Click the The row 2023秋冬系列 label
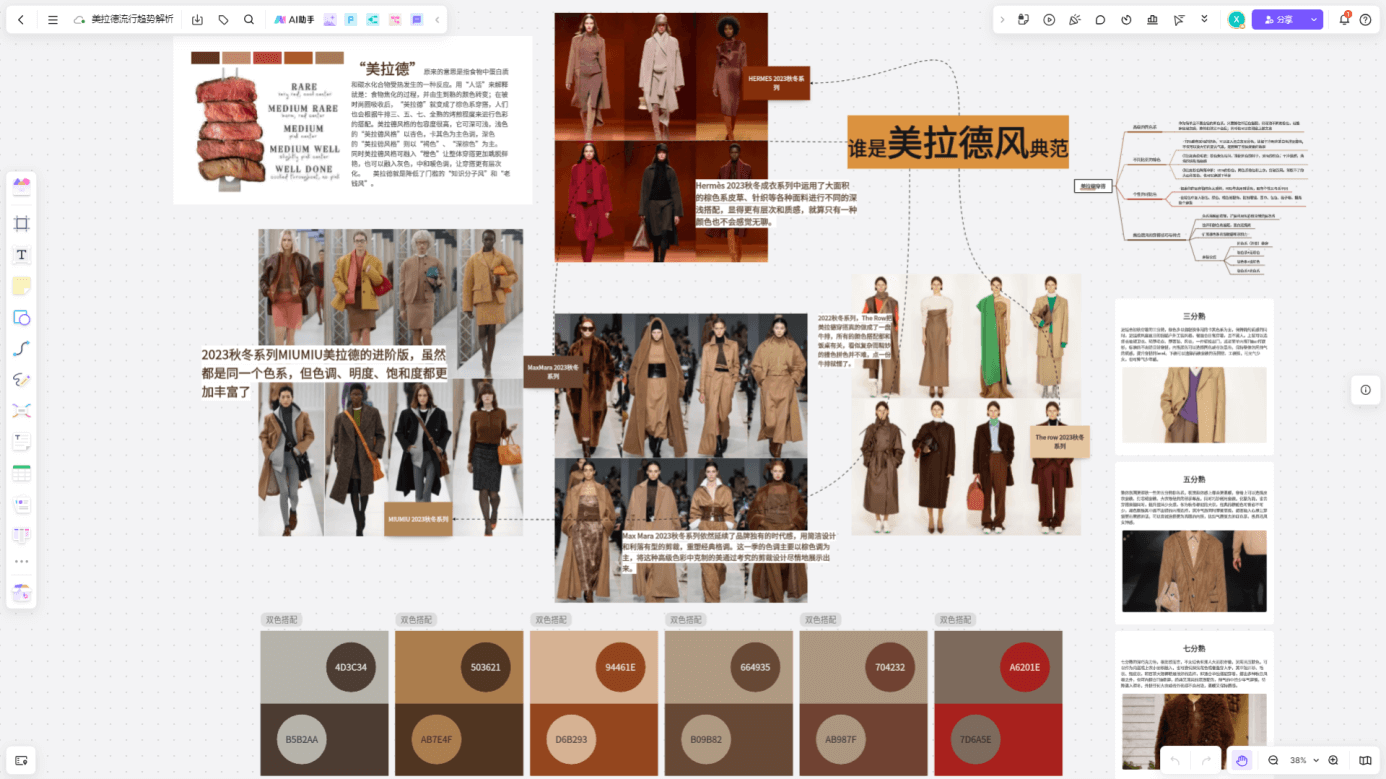Screen dimensions: 1386x779 tap(1060, 441)
